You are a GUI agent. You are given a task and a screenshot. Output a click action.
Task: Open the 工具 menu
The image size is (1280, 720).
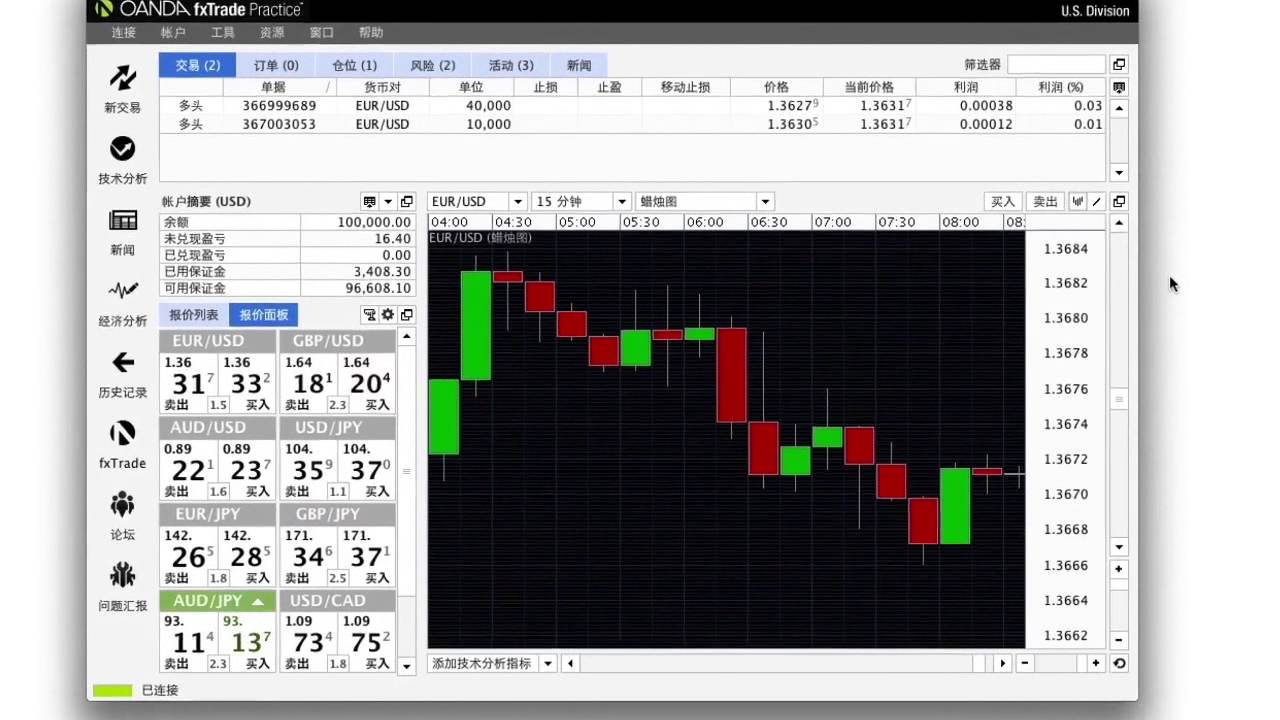pos(223,33)
